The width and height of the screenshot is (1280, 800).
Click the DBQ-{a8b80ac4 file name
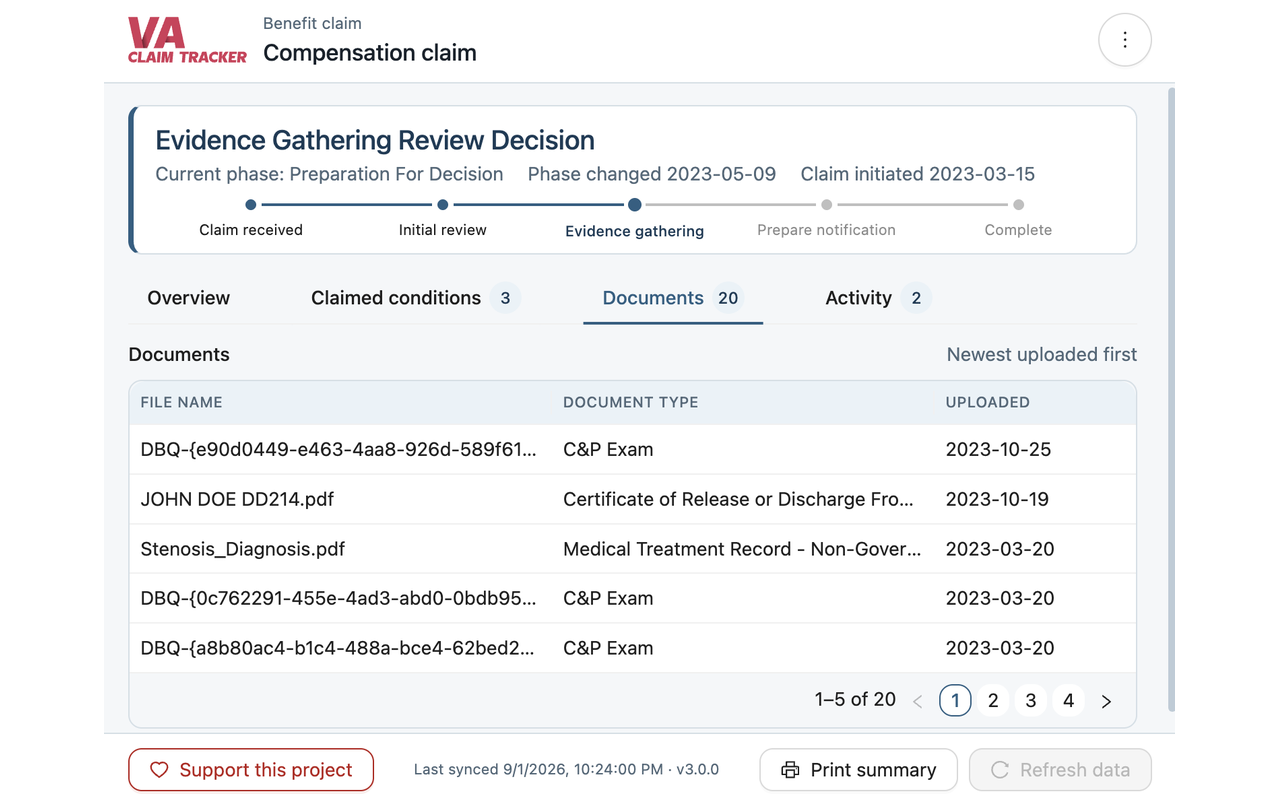tap(338, 648)
